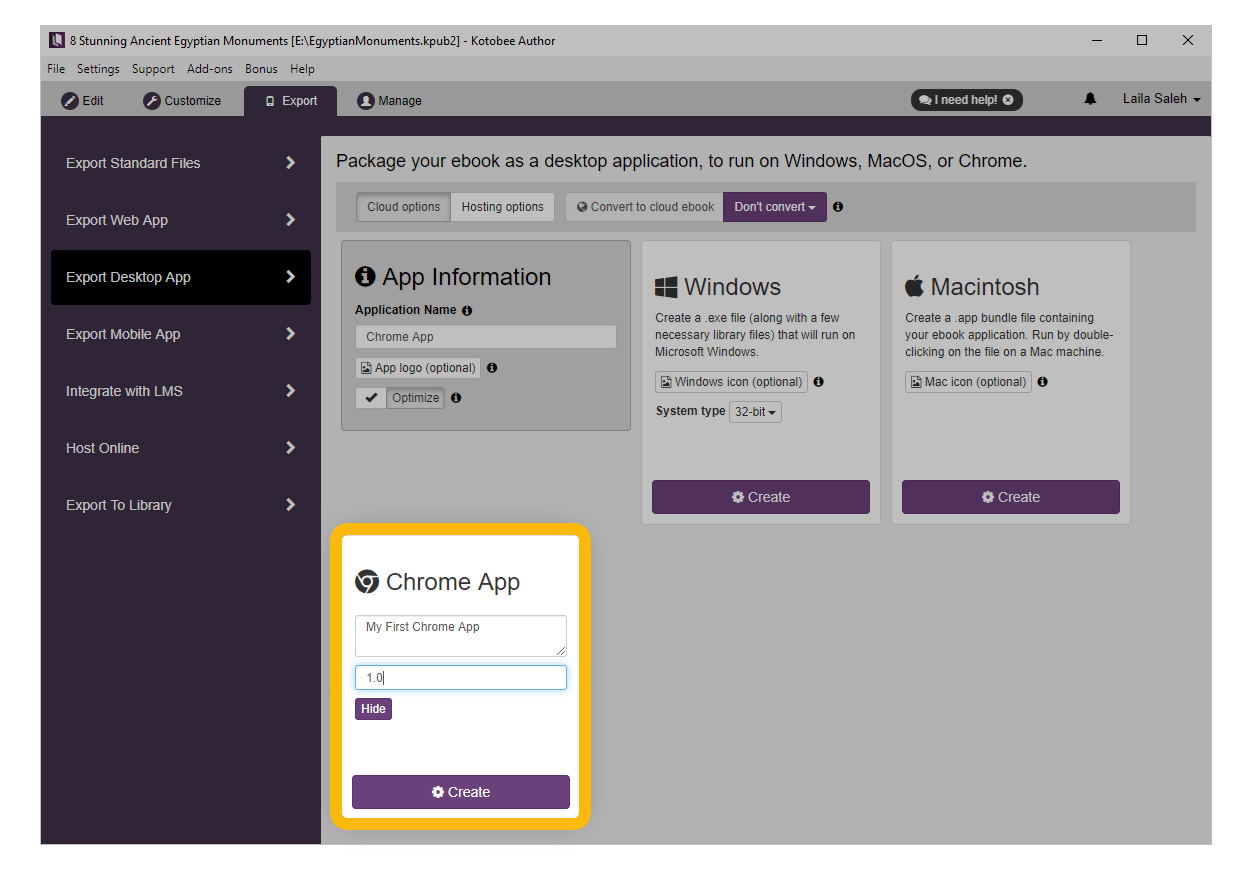Click Convert to cloud ebook button
This screenshot has height=870, width=1250.
click(645, 207)
